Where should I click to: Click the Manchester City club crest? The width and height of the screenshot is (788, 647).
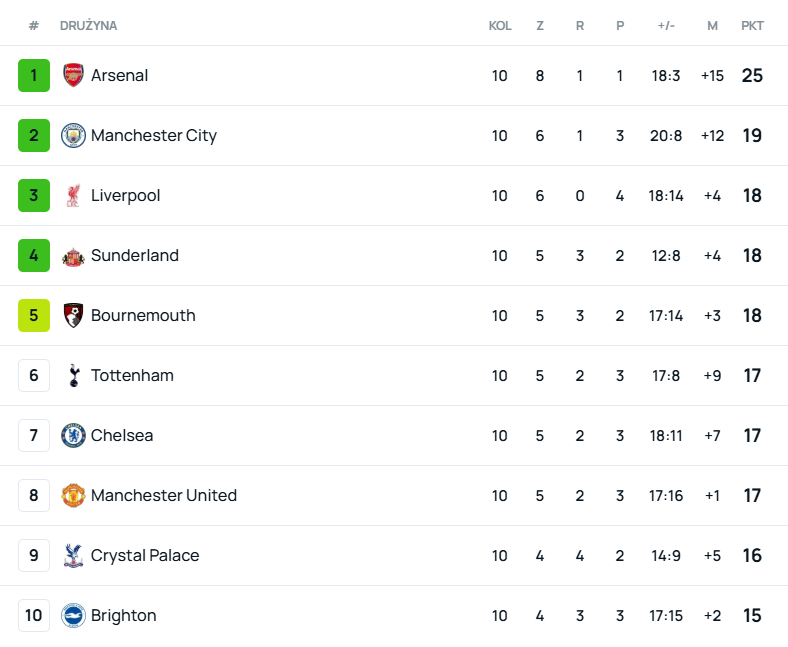[x=73, y=135]
